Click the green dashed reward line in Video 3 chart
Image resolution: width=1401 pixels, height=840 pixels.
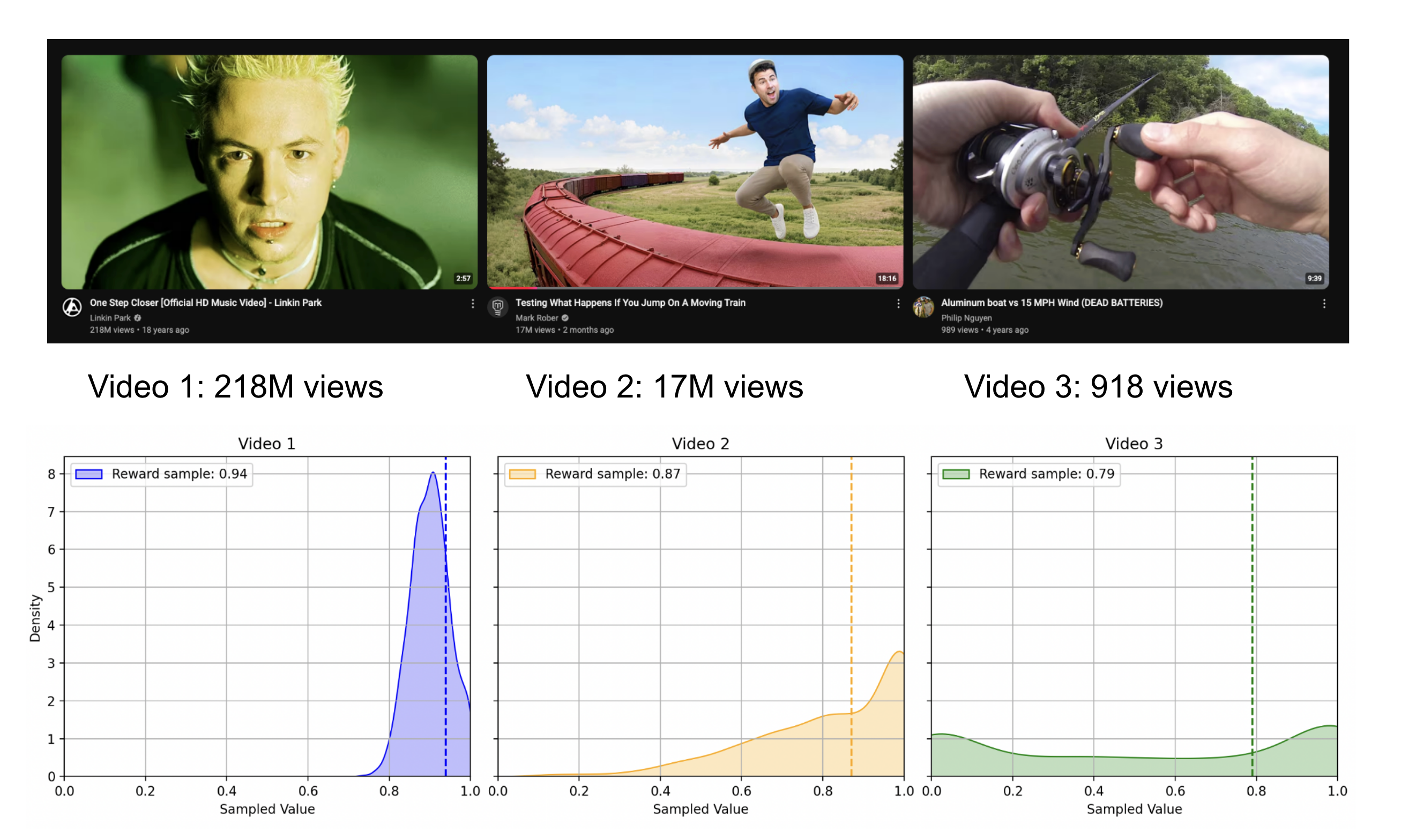1252,617
